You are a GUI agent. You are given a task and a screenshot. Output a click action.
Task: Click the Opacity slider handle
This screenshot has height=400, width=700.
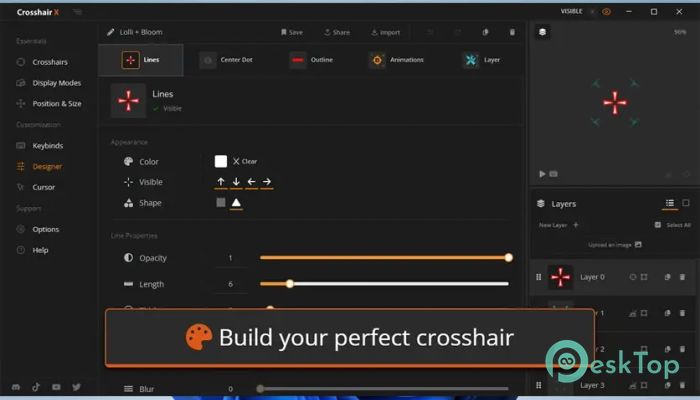(x=508, y=258)
